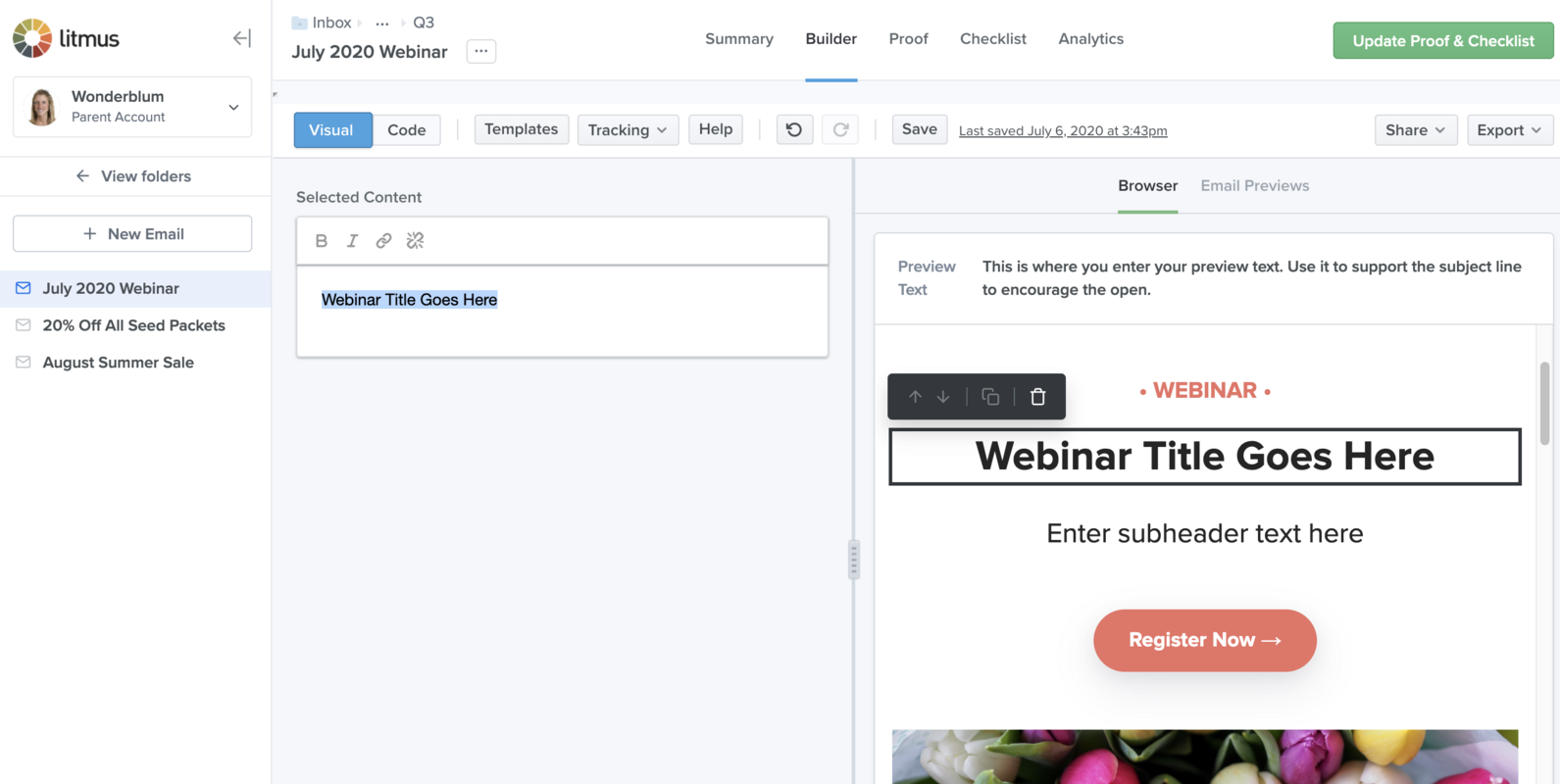Image resolution: width=1560 pixels, height=784 pixels.
Task: Click envelope icon beside August Summer Sale
Action: (24, 363)
